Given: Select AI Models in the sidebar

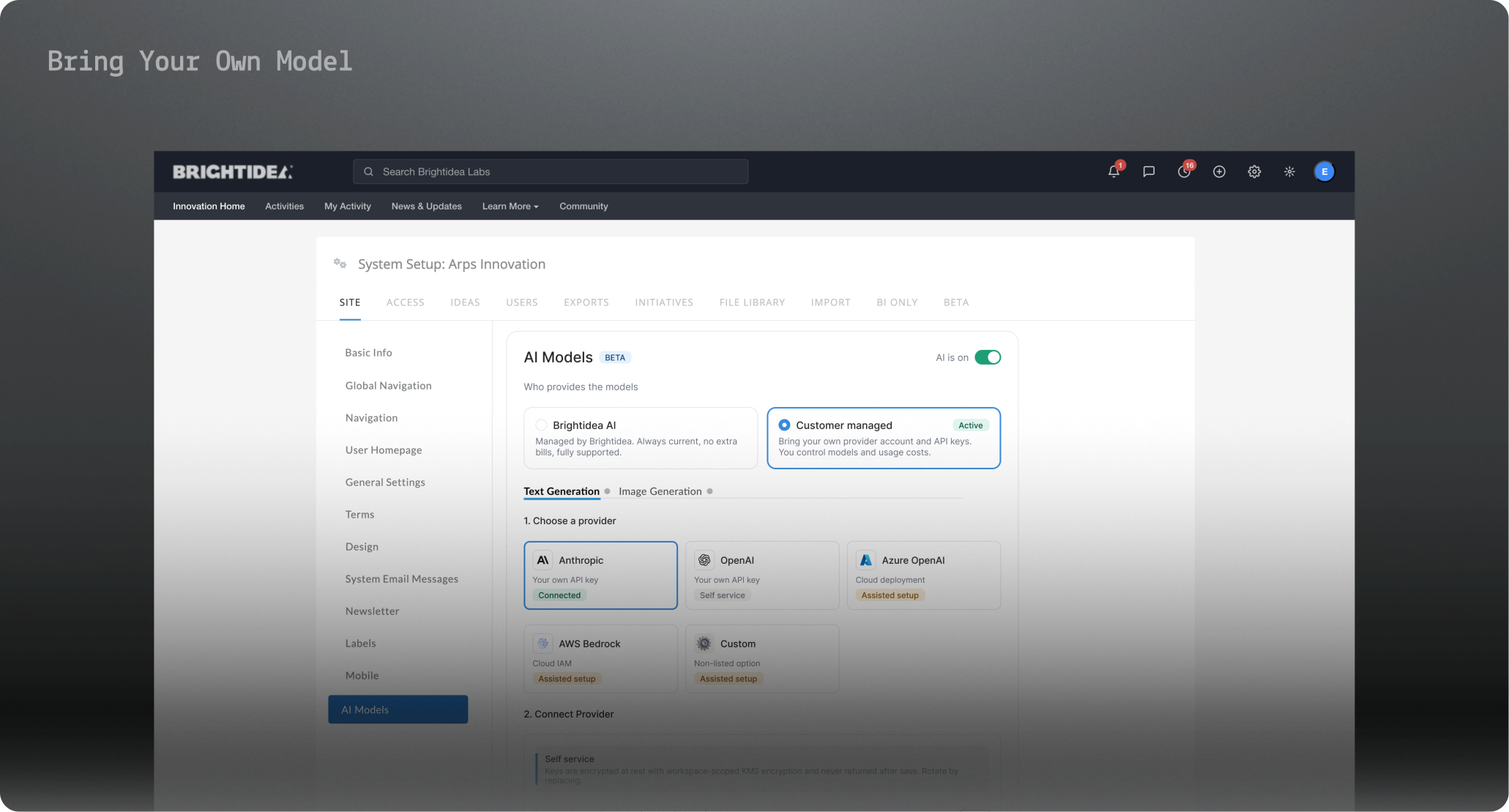Looking at the screenshot, I should [x=398, y=709].
